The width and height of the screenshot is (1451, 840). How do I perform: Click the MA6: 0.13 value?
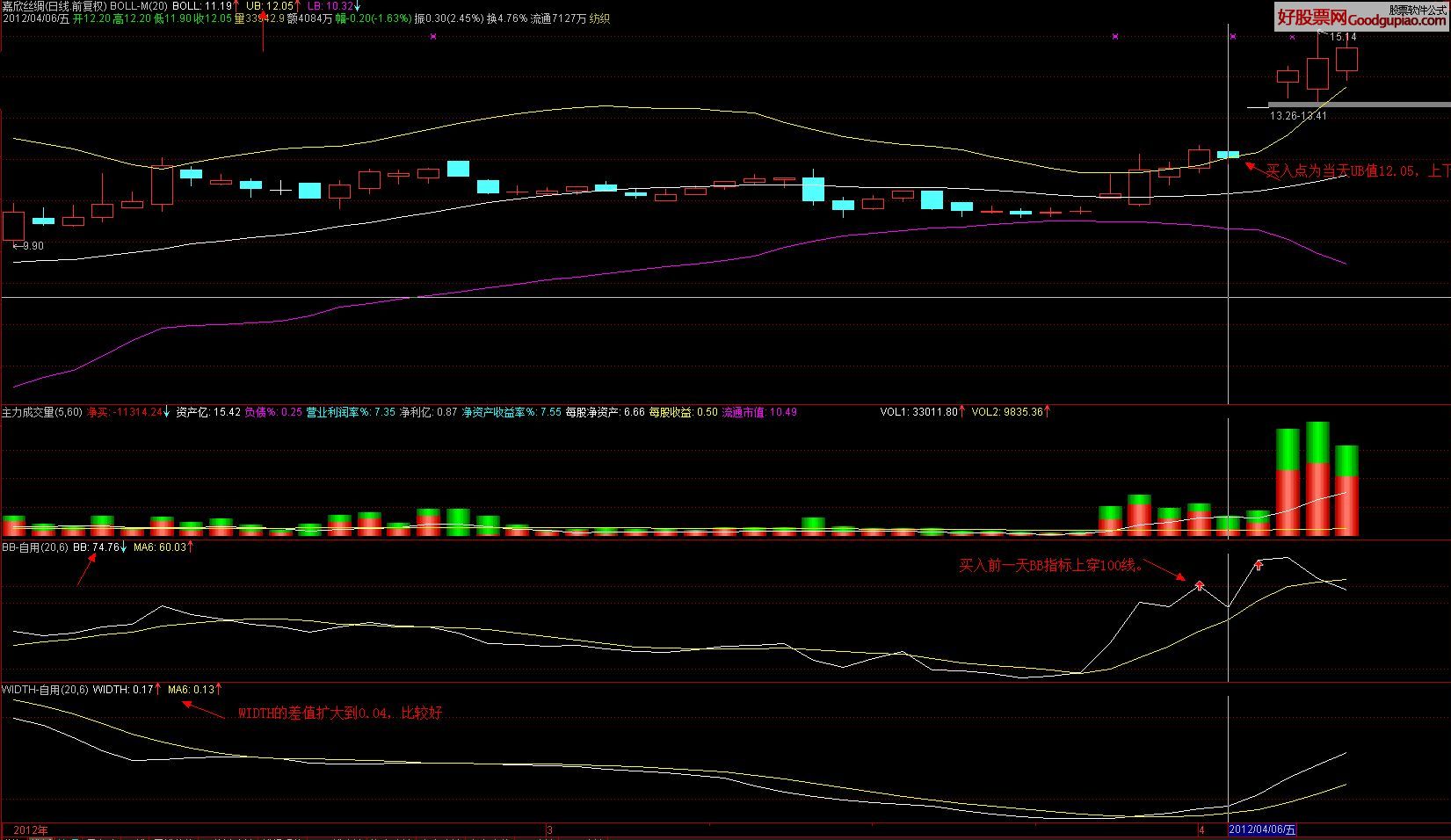coord(192,690)
